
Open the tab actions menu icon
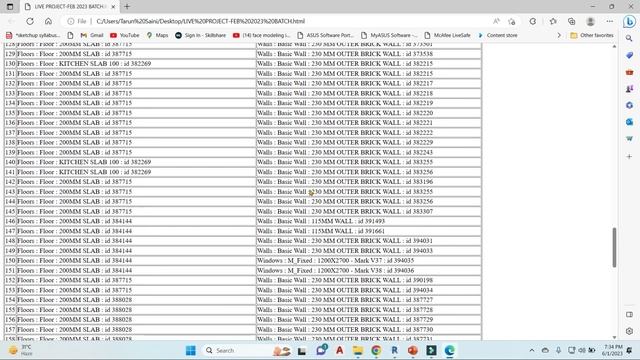[10, 7]
